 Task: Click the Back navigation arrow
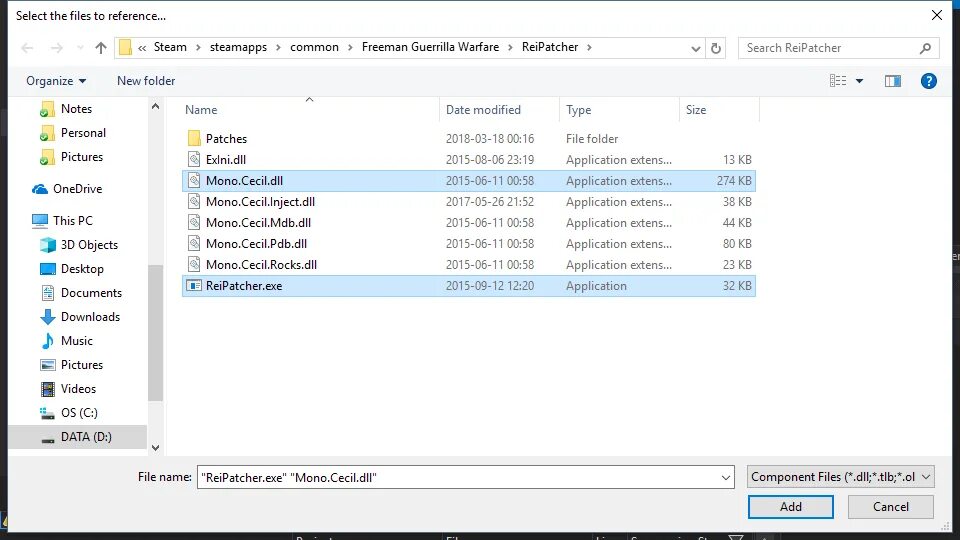(27, 48)
